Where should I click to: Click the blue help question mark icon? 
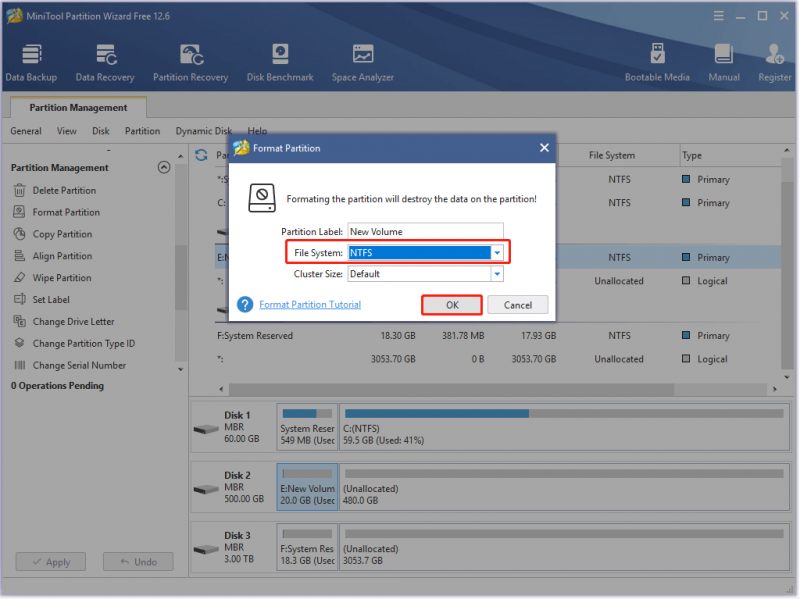click(x=245, y=305)
